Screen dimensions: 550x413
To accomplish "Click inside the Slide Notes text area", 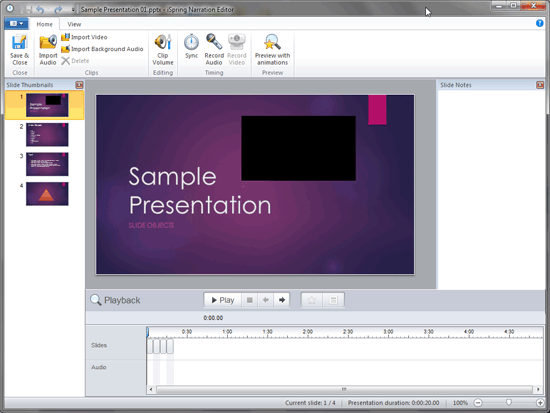I will pos(491,189).
